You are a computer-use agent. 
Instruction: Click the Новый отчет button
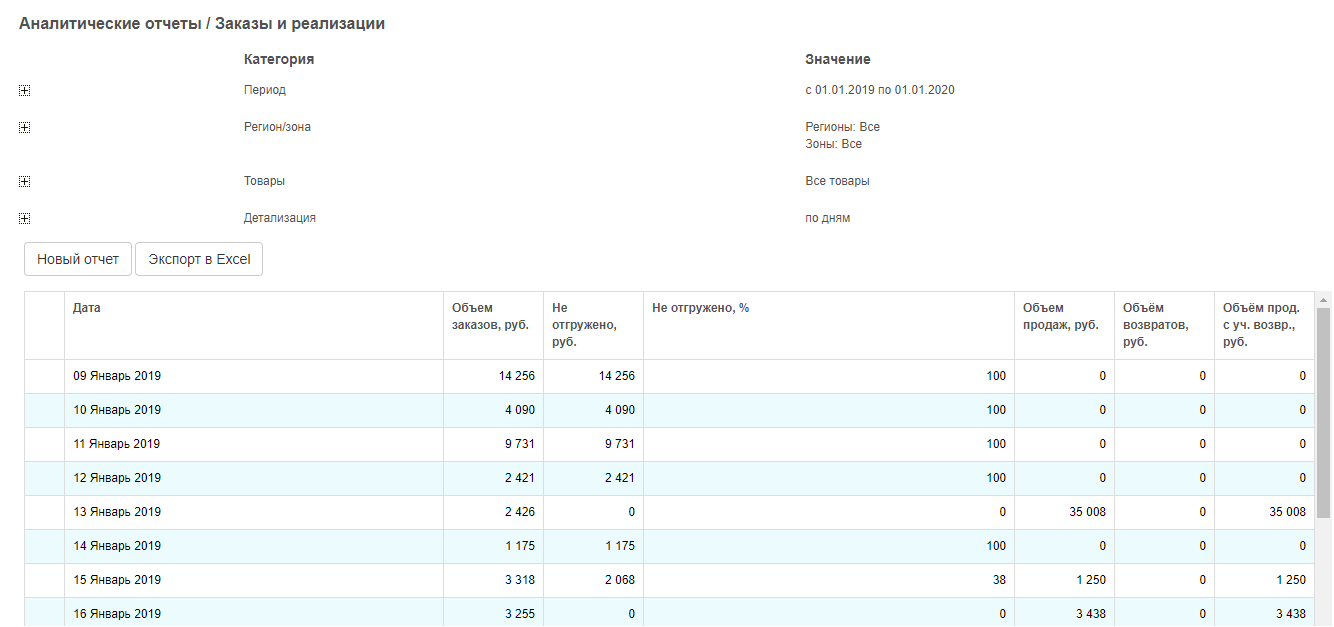[x=78, y=259]
